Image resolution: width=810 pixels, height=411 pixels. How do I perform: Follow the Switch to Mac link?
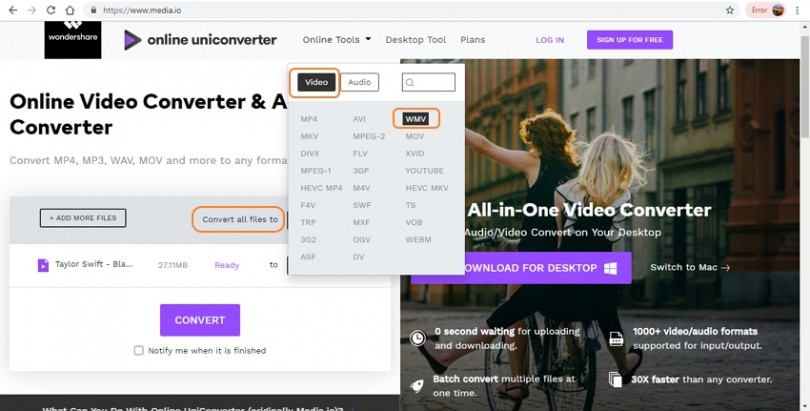pyautogui.click(x=690, y=267)
